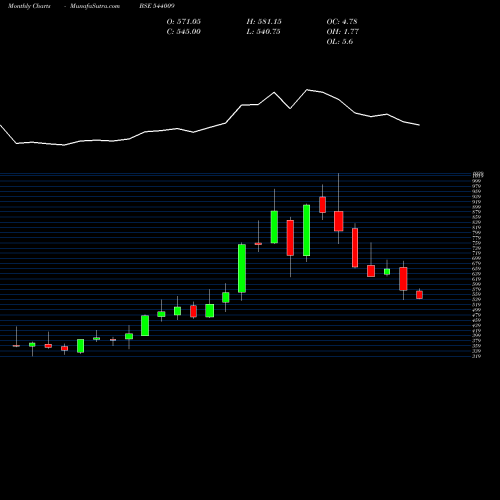This screenshot has width=500, height=500.
Task: Click the peak of the white line chart
Action: [x=307, y=90]
